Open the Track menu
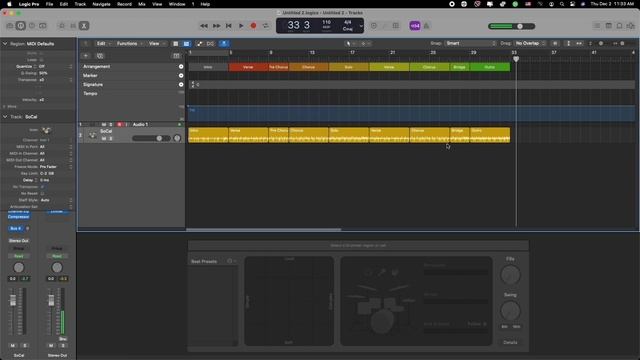This screenshot has width=640, height=360. coord(80,4)
